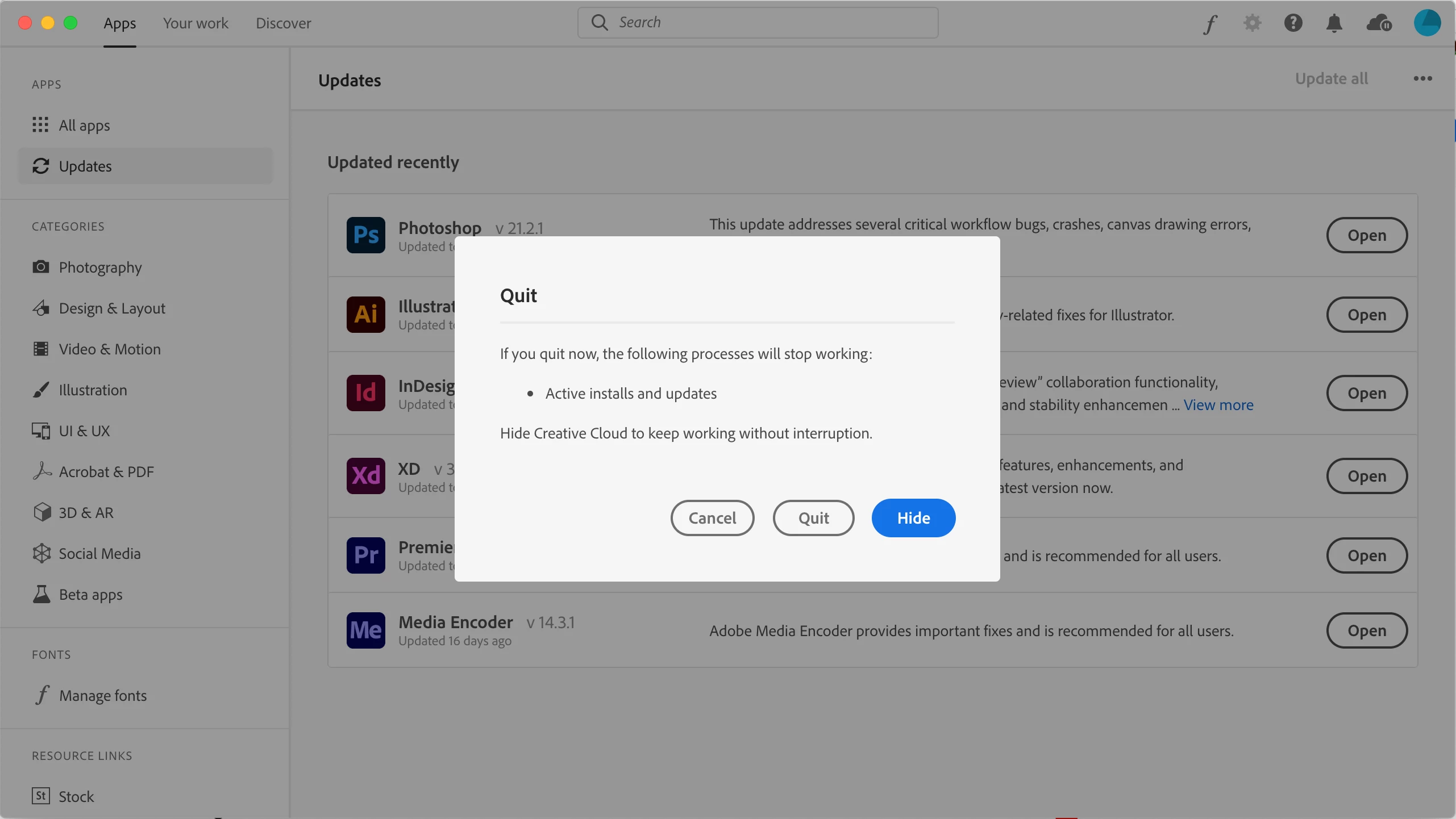Viewport: 1456px width, 819px height.
Task: Open the settings gear icon
Action: [1252, 23]
